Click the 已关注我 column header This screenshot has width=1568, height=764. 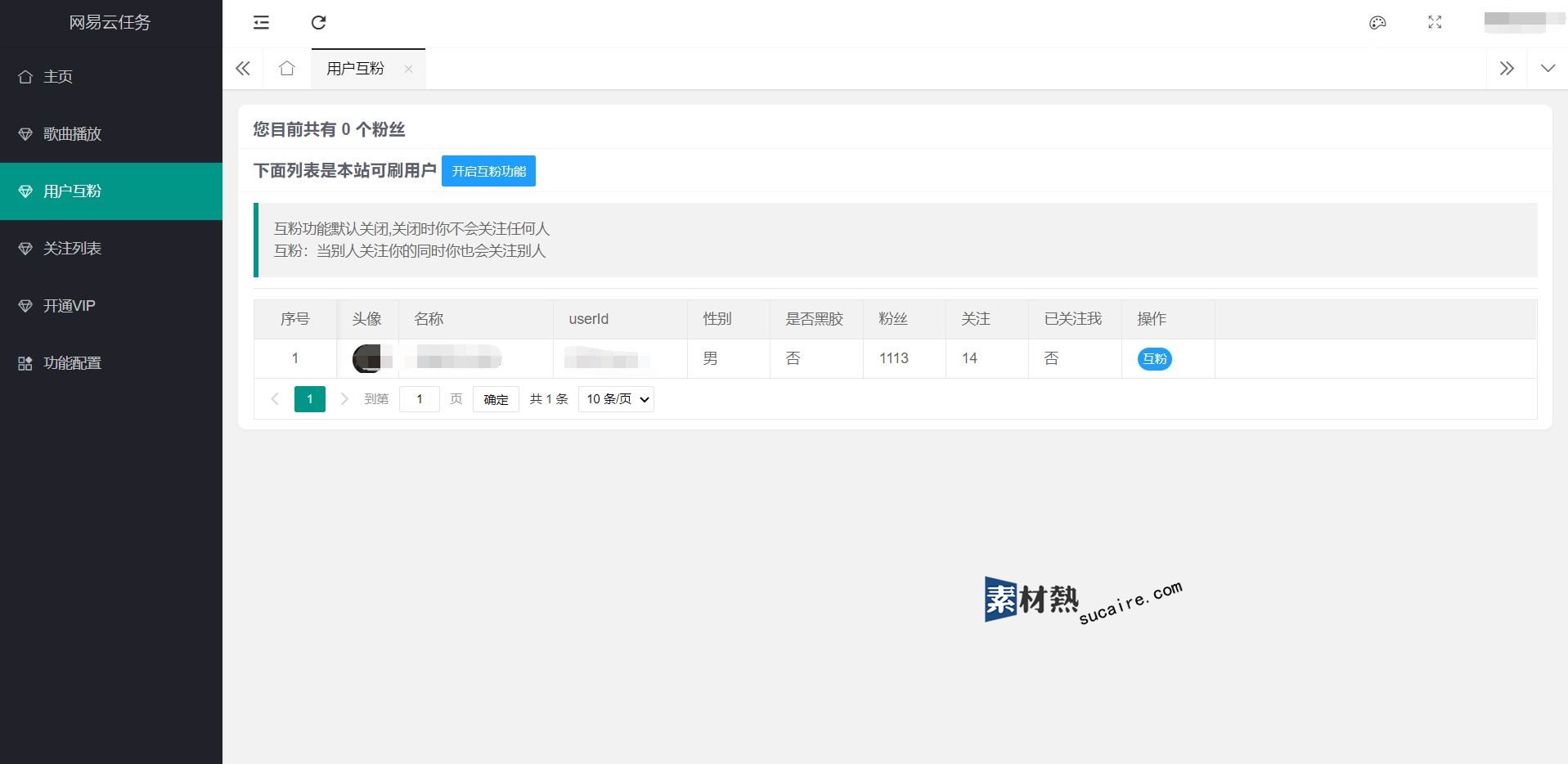point(1073,319)
